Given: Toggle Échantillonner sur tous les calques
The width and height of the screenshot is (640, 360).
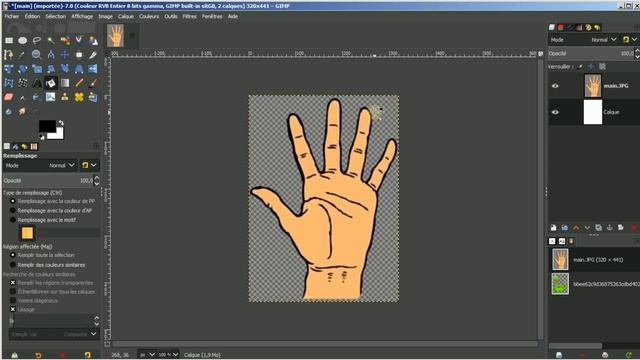Looking at the screenshot, I should pos(13,291).
